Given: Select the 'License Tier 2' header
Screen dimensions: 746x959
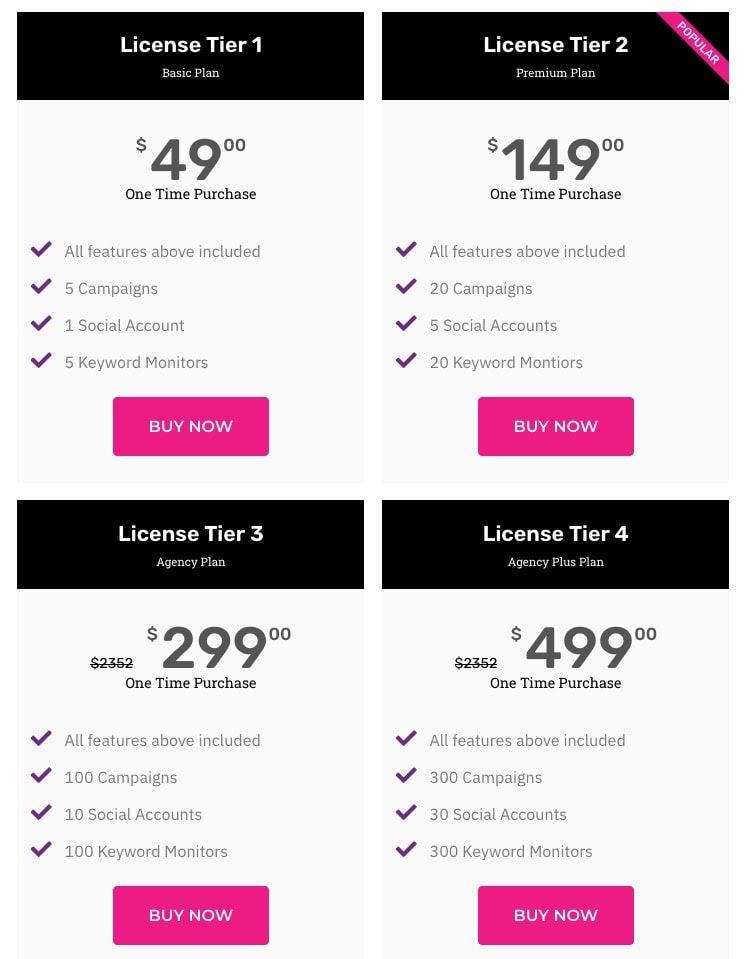Looking at the screenshot, I should (x=556, y=44).
